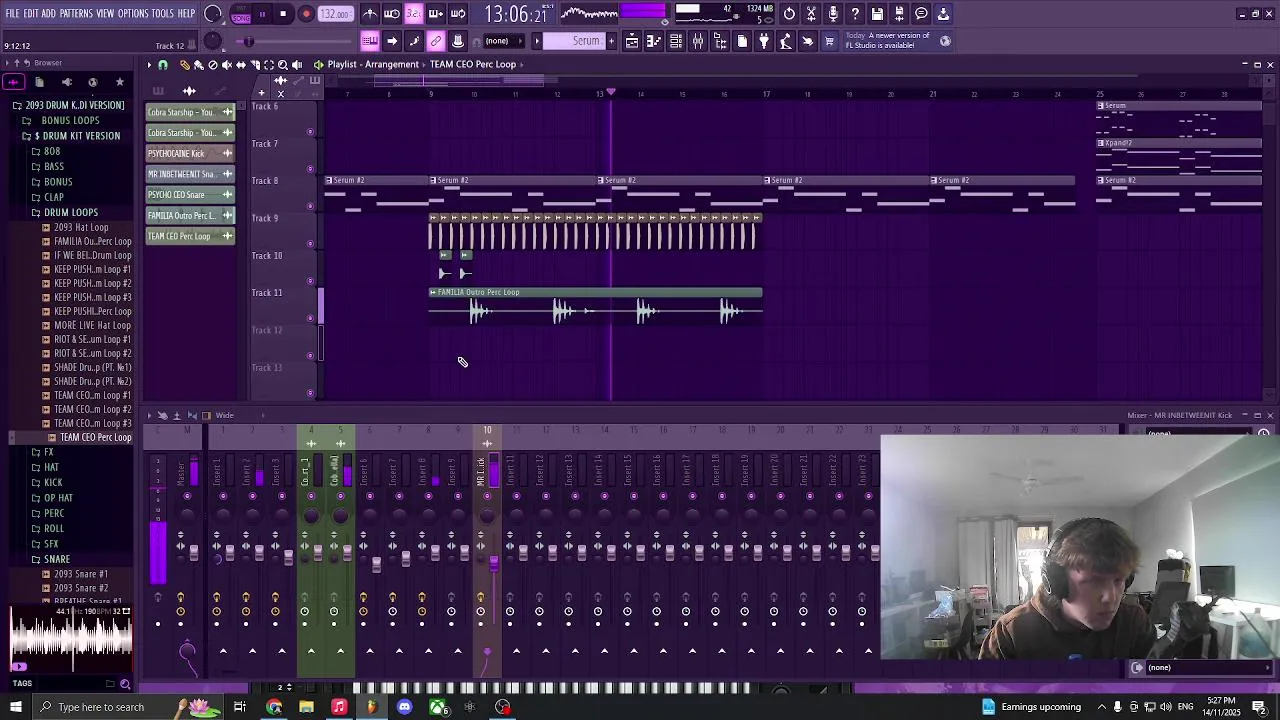Open the FILE menu

(x=12, y=14)
